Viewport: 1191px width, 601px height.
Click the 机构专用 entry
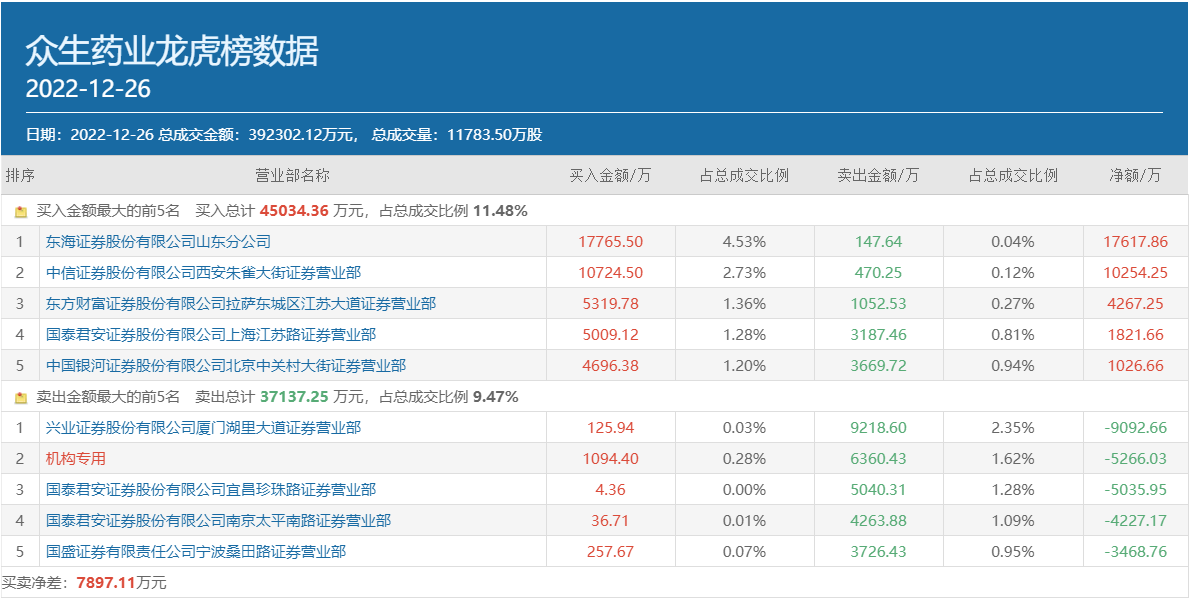[x=75, y=459]
